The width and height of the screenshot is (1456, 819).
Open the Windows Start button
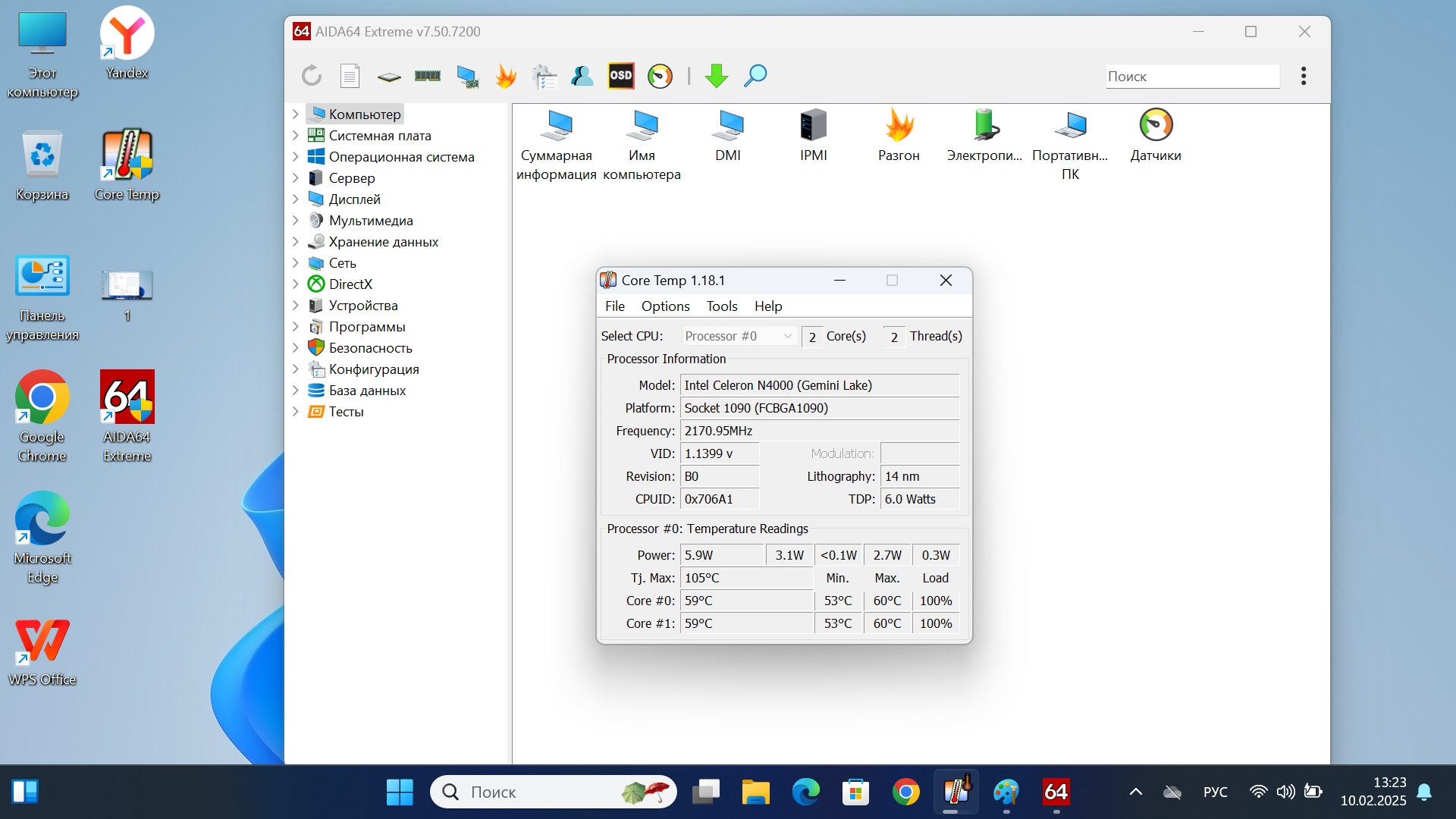pyautogui.click(x=400, y=792)
